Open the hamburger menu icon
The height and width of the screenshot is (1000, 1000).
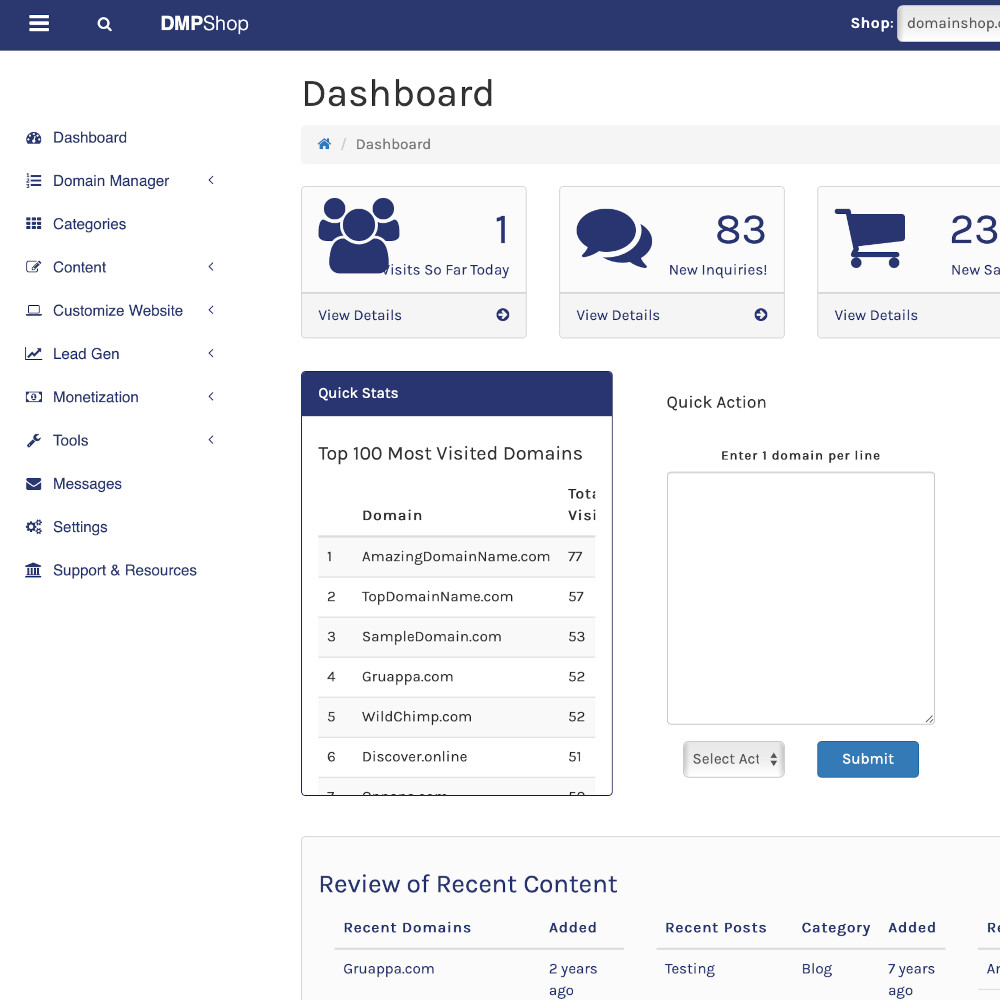pyautogui.click(x=39, y=24)
